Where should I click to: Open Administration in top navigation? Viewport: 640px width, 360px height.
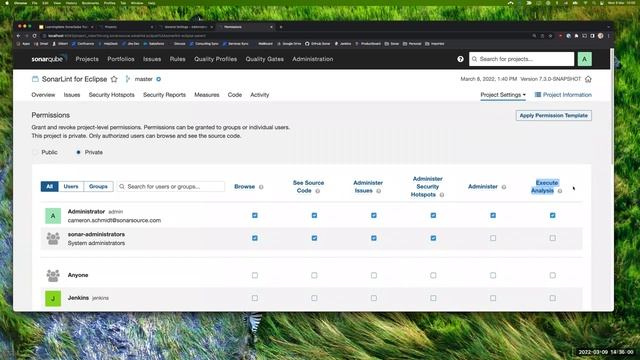tap(313, 59)
